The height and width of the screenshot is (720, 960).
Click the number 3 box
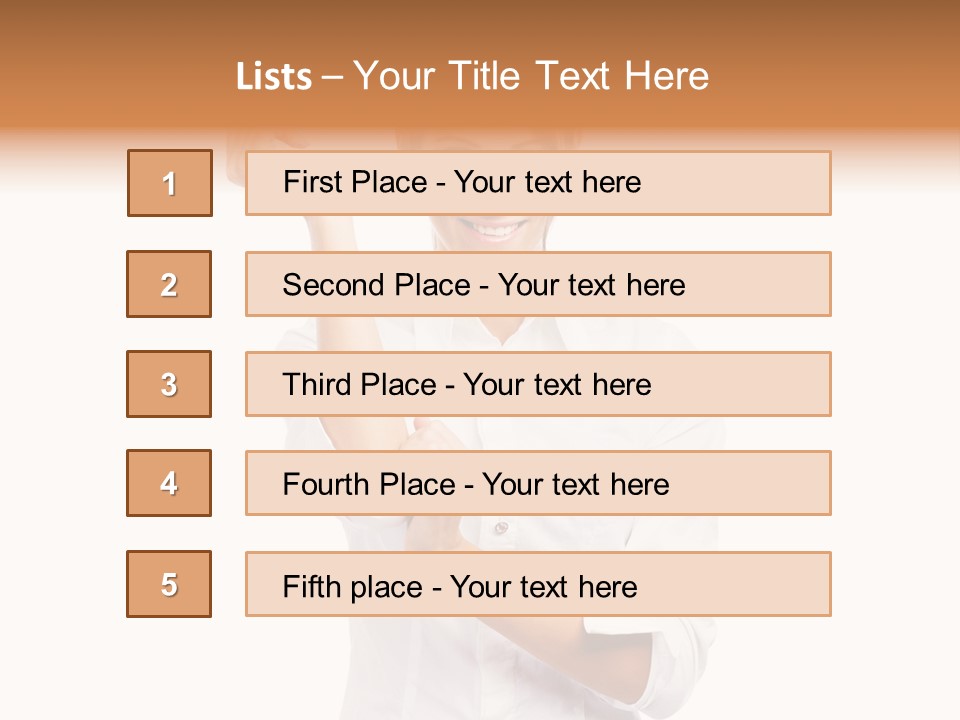(x=169, y=384)
